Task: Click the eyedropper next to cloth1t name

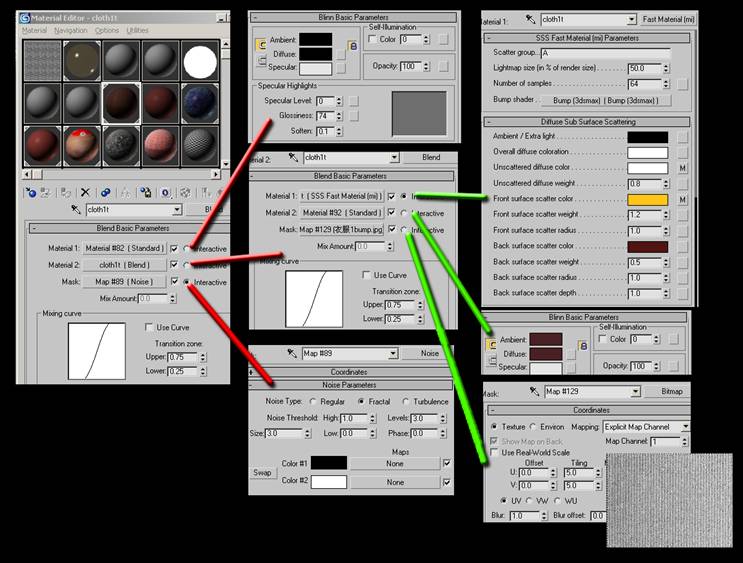Action: (74, 210)
